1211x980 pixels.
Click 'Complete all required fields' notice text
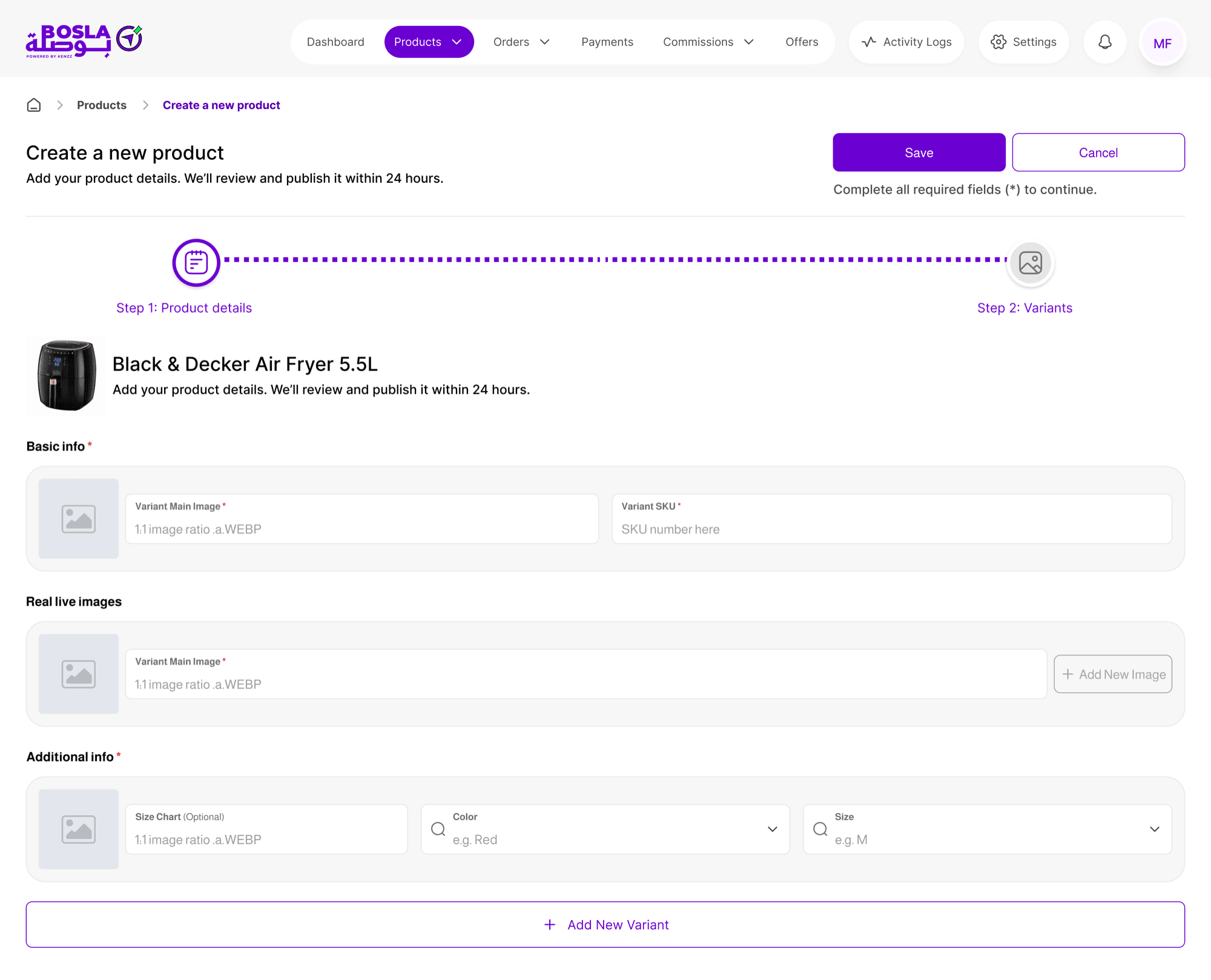[965, 189]
